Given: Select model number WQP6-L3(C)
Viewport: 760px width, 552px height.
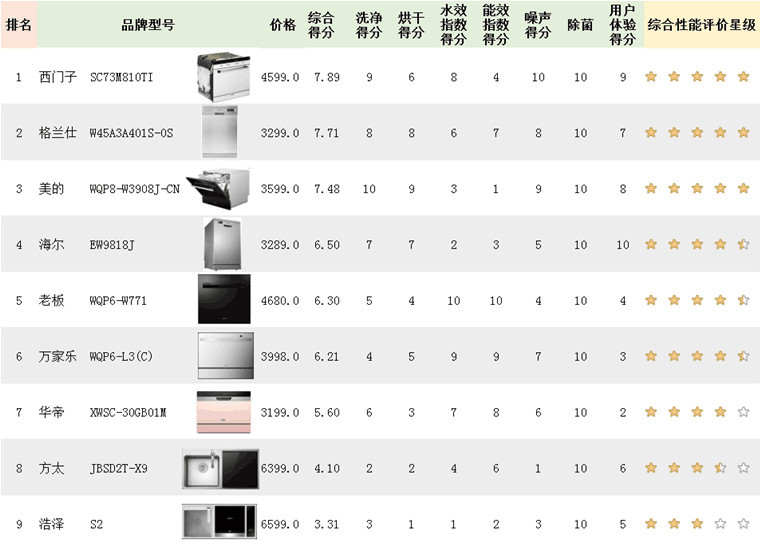Looking at the screenshot, I should point(121,357).
